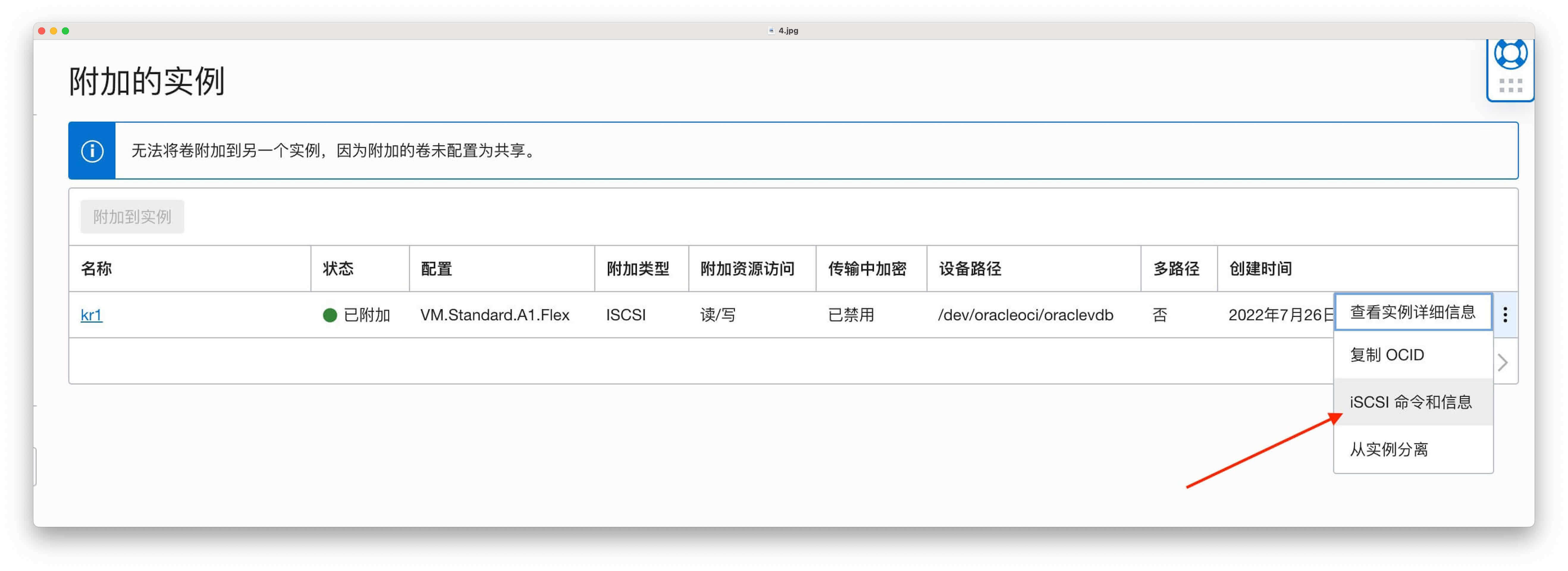Maximize the window with green button
This screenshot has height=571, width=1568.
point(66,31)
